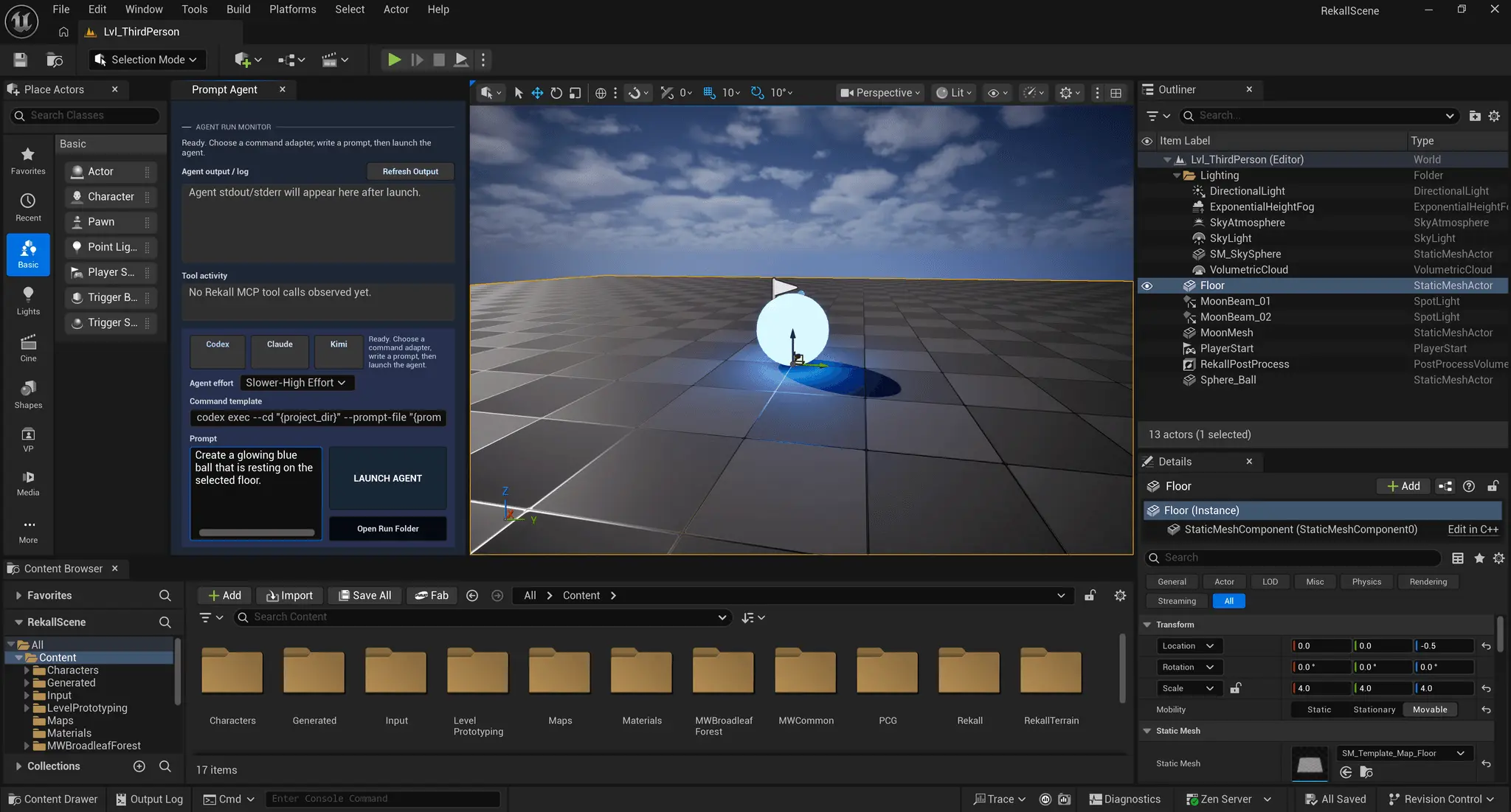The height and width of the screenshot is (812, 1511).
Task: Toggle the Scale lock ratio padlock
Action: pyautogui.click(x=1235, y=688)
